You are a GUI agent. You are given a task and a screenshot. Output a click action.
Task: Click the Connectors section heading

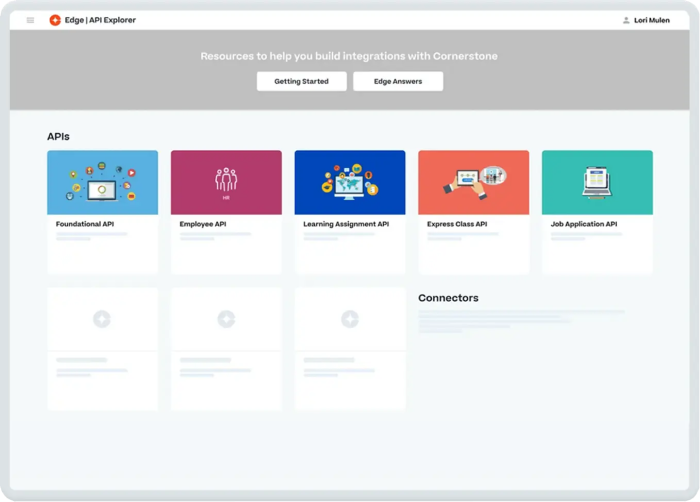coord(448,298)
